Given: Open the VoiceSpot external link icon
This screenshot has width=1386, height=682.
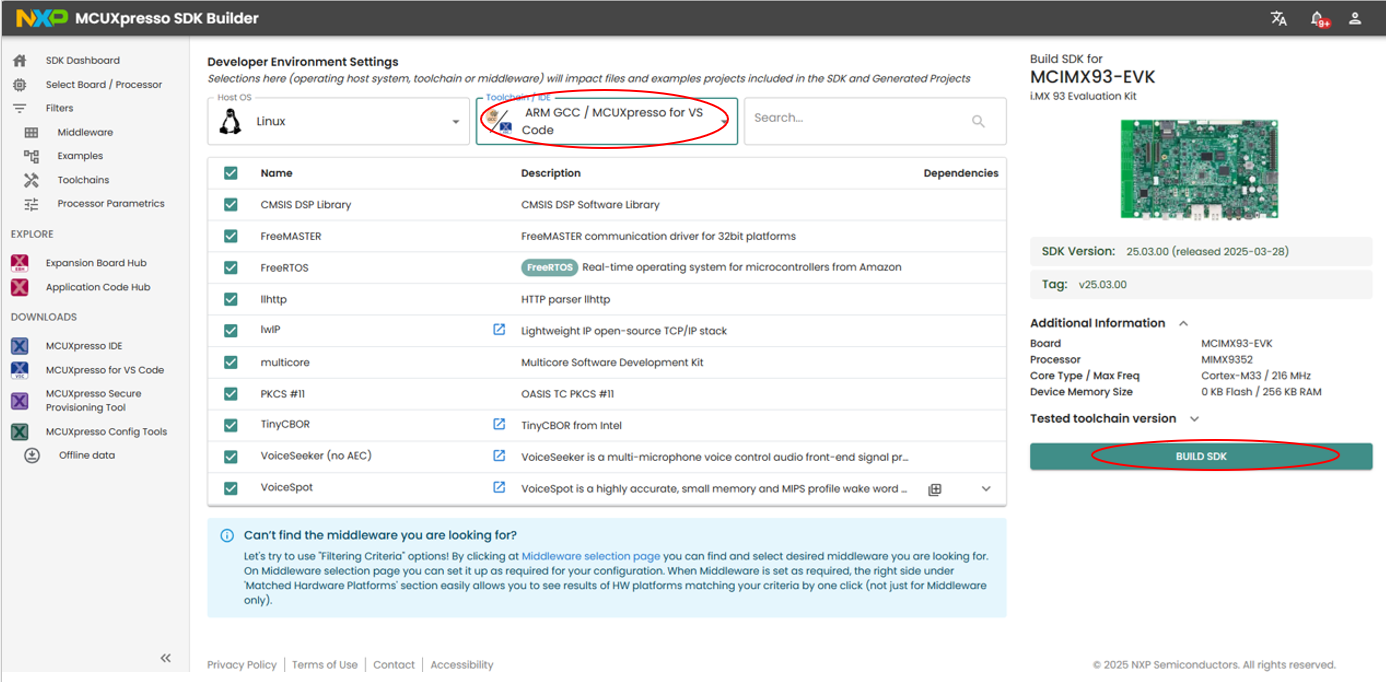Looking at the screenshot, I should click(x=499, y=488).
